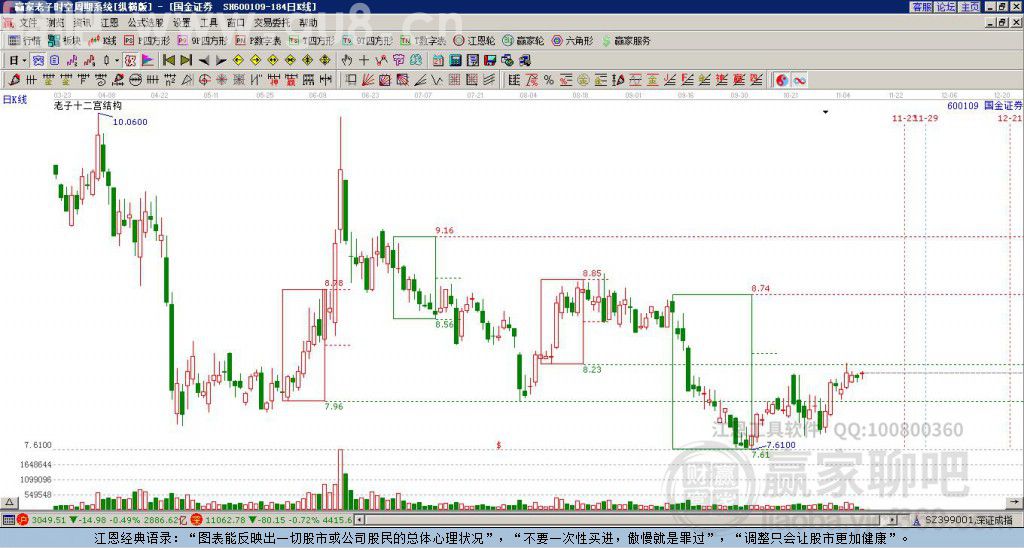Select the Gann fan lines tool
Image resolution: width=1024 pixels, height=548 pixels.
367,80
